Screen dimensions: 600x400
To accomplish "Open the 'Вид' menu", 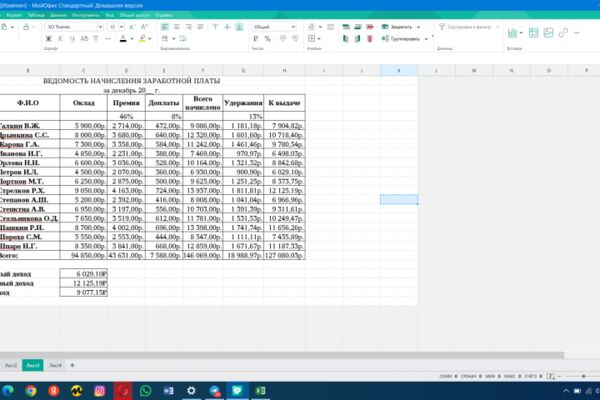I will 109,15.
